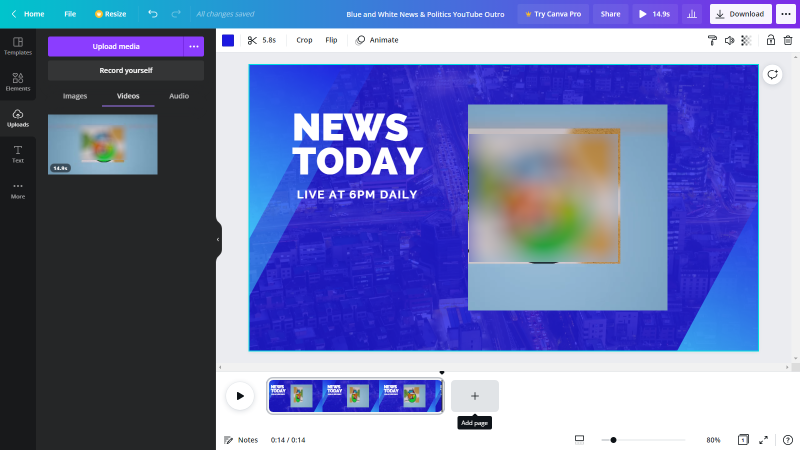Screen dimensions: 800x450
Task: Click Upload media button
Action: click(x=116, y=46)
